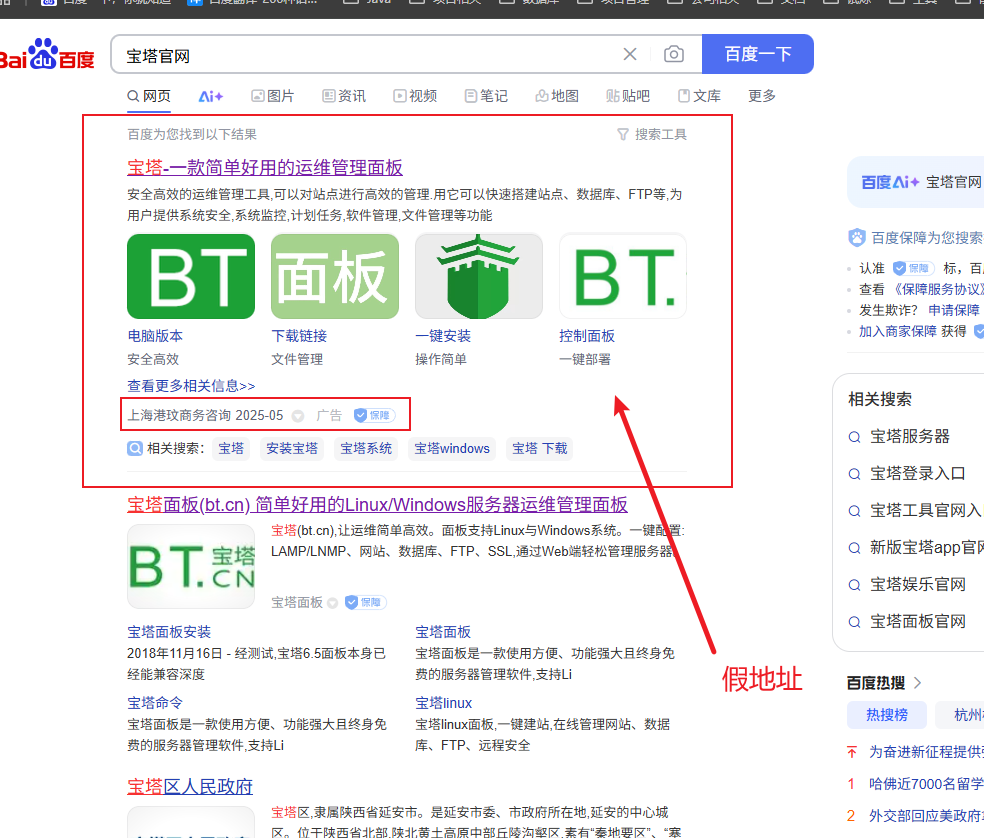
Task: Click the Baidu logo
Action: click(x=47, y=55)
